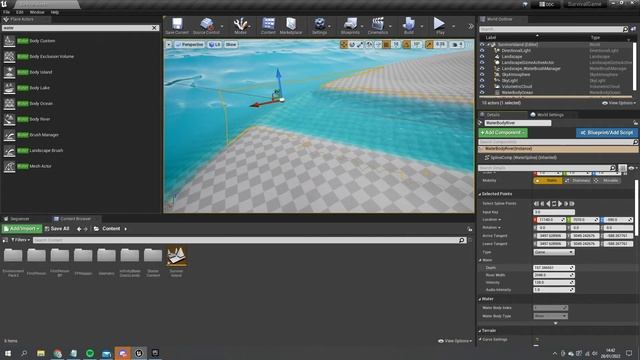Click the Modes toolbar icon
This screenshot has width=640, height=360.
(240, 26)
